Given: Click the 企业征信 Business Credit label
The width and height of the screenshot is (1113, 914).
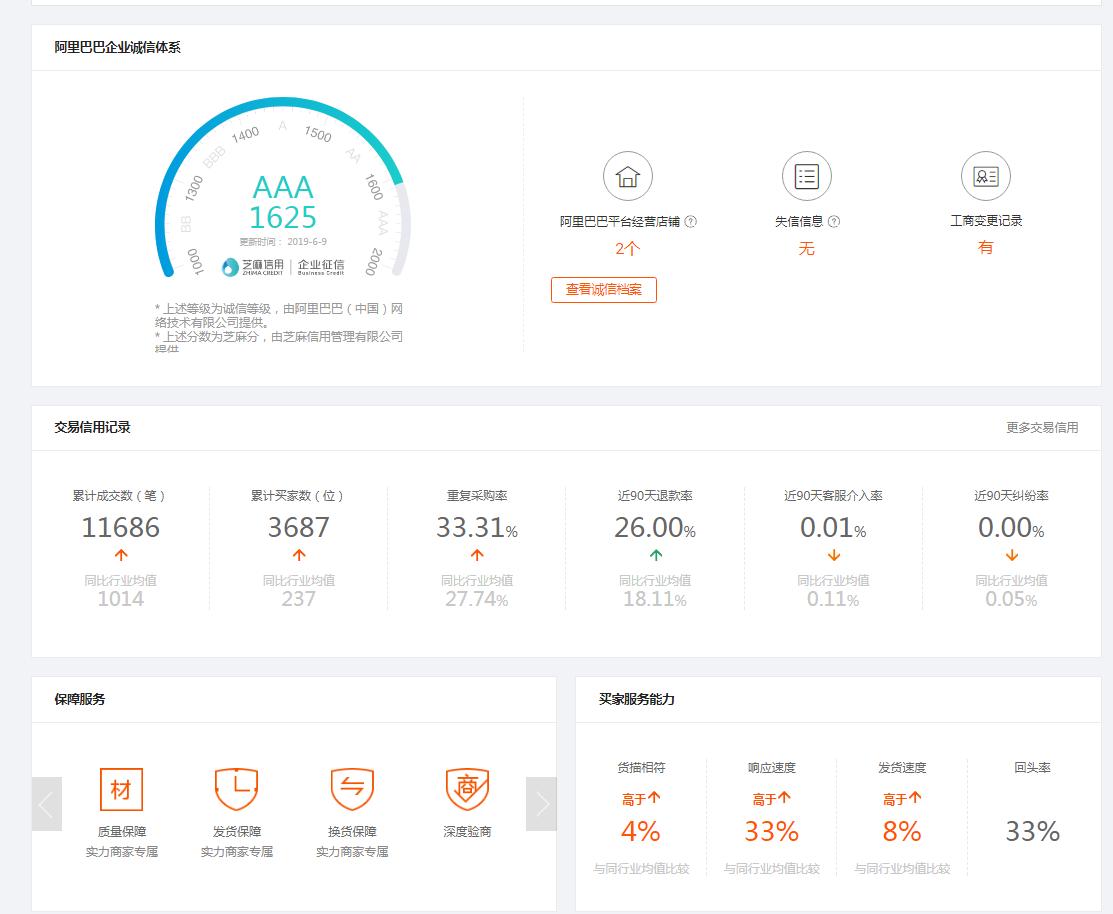Looking at the screenshot, I should click(321, 267).
